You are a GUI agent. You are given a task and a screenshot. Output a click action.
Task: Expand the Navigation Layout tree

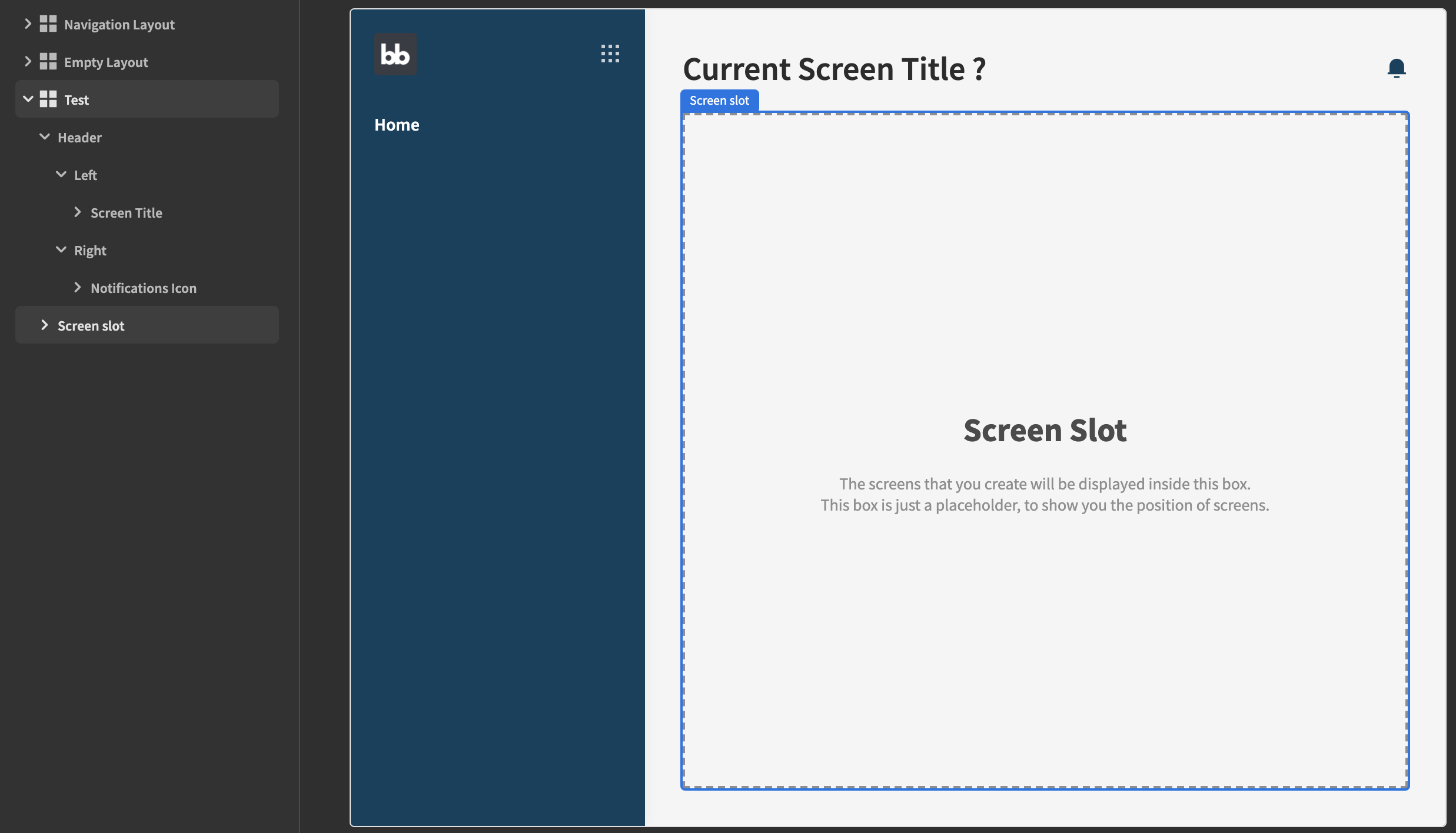(x=28, y=24)
